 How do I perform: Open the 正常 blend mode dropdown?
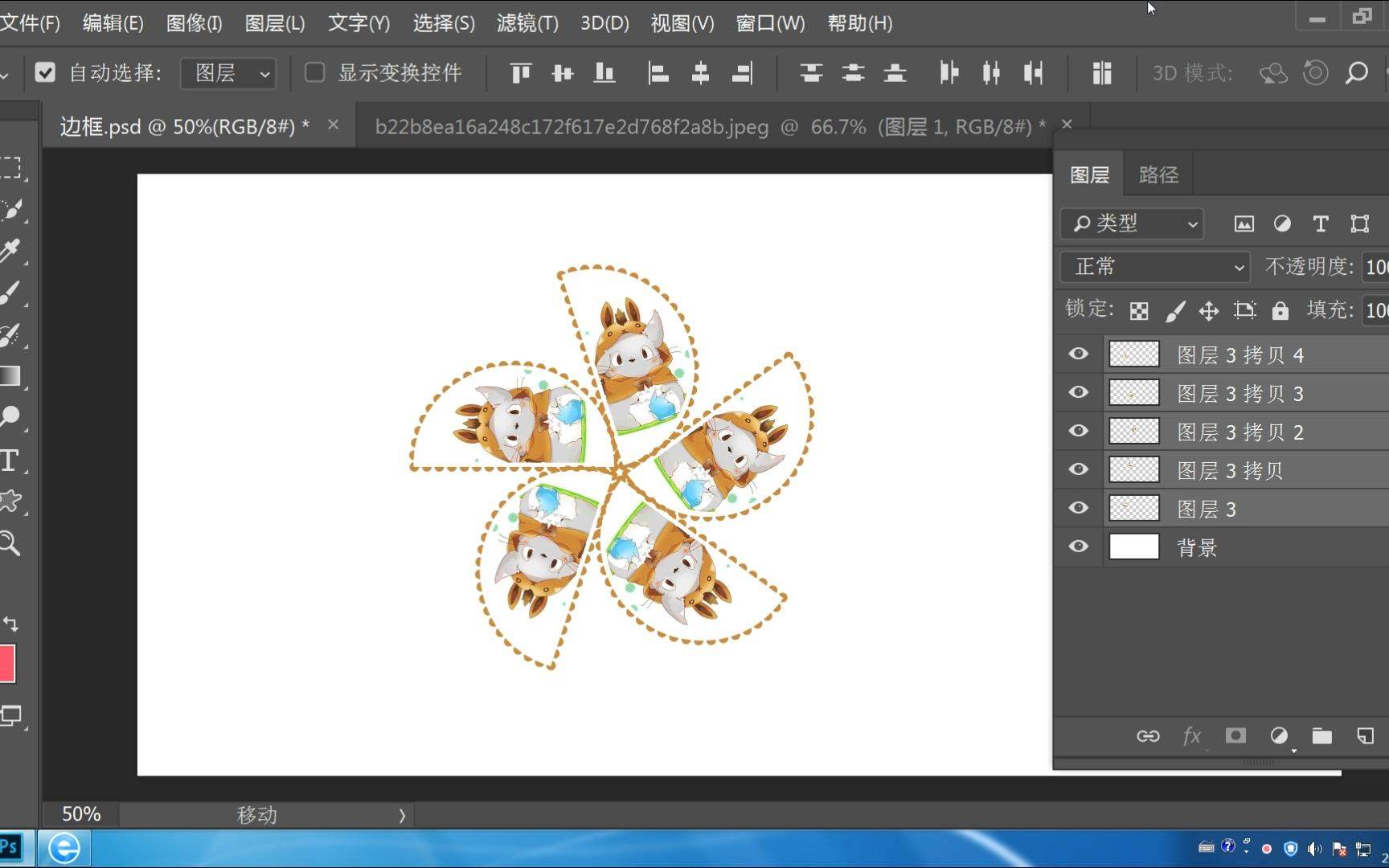click(1155, 267)
